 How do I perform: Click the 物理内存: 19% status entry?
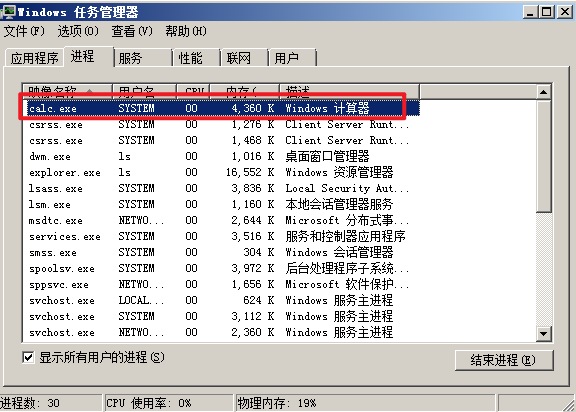pos(366,403)
